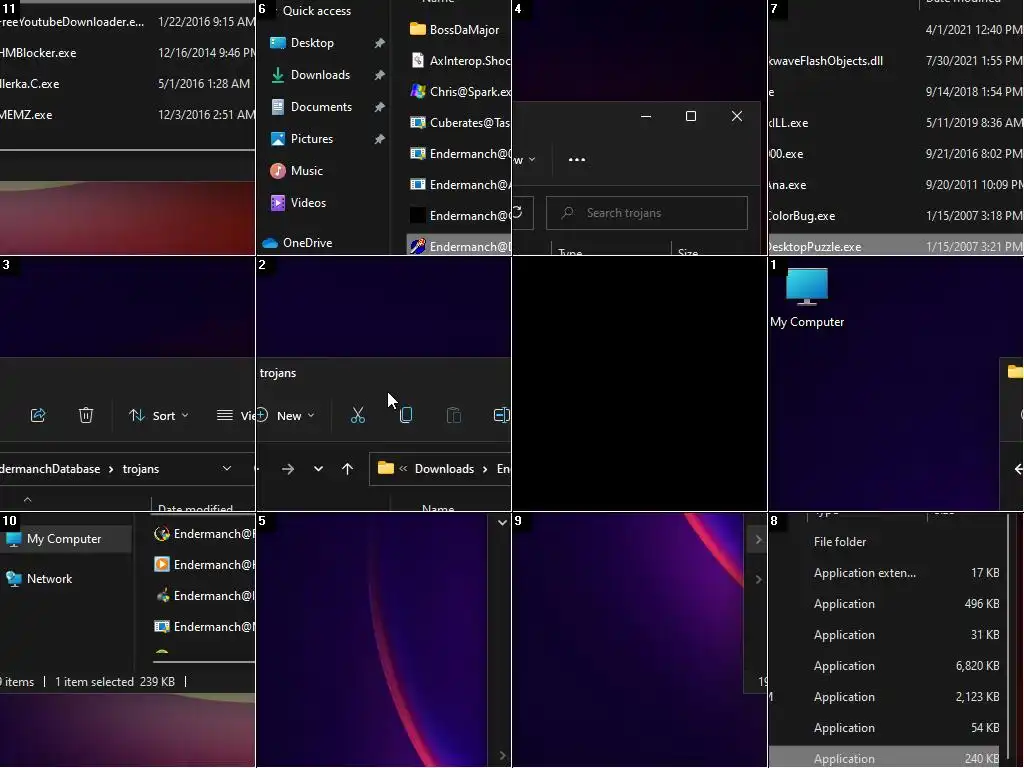The height and width of the screenshot is (768, 1024).
Task: Click the pin icon next to Documents
Action: click(x=379, y=107)
